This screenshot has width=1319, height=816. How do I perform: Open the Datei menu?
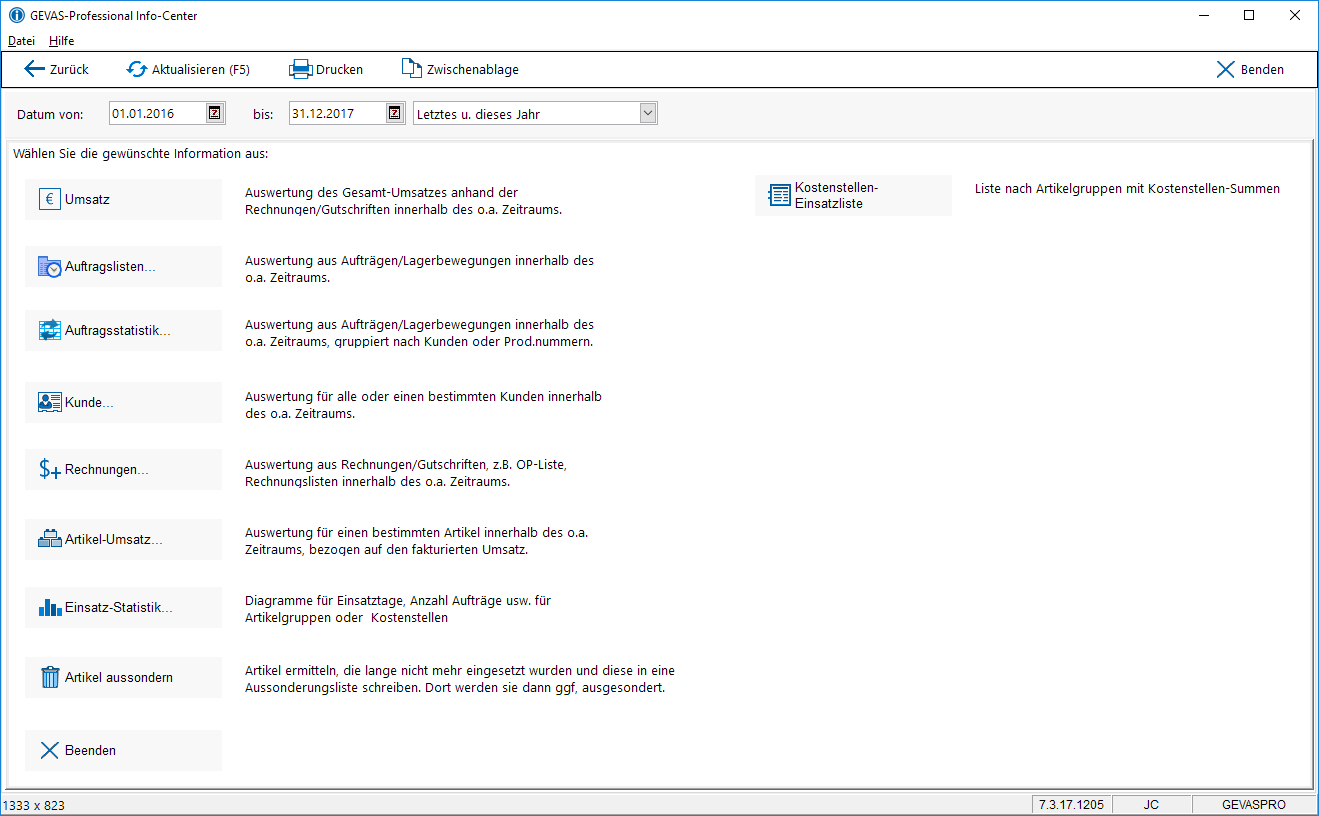[21, 41]
